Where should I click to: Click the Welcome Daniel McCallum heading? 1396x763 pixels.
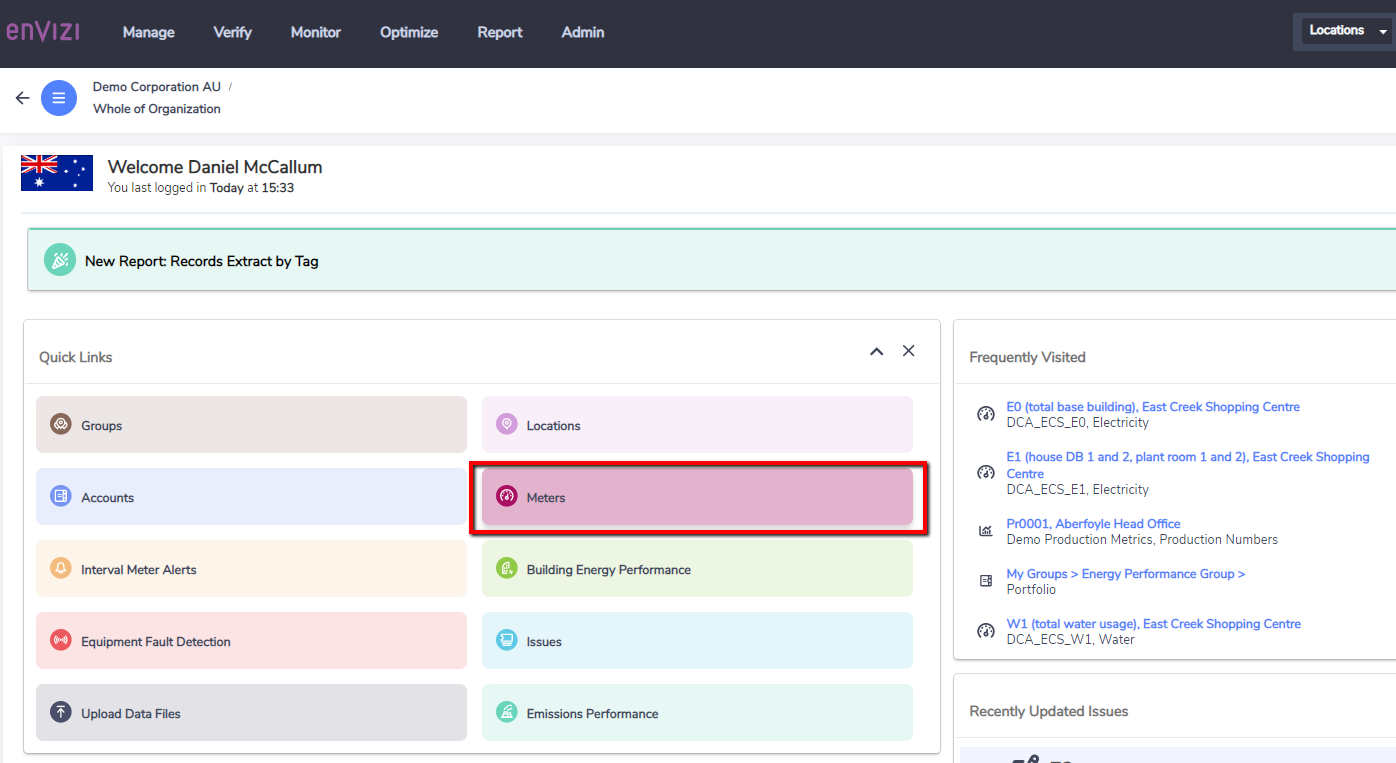pos(215,167)
